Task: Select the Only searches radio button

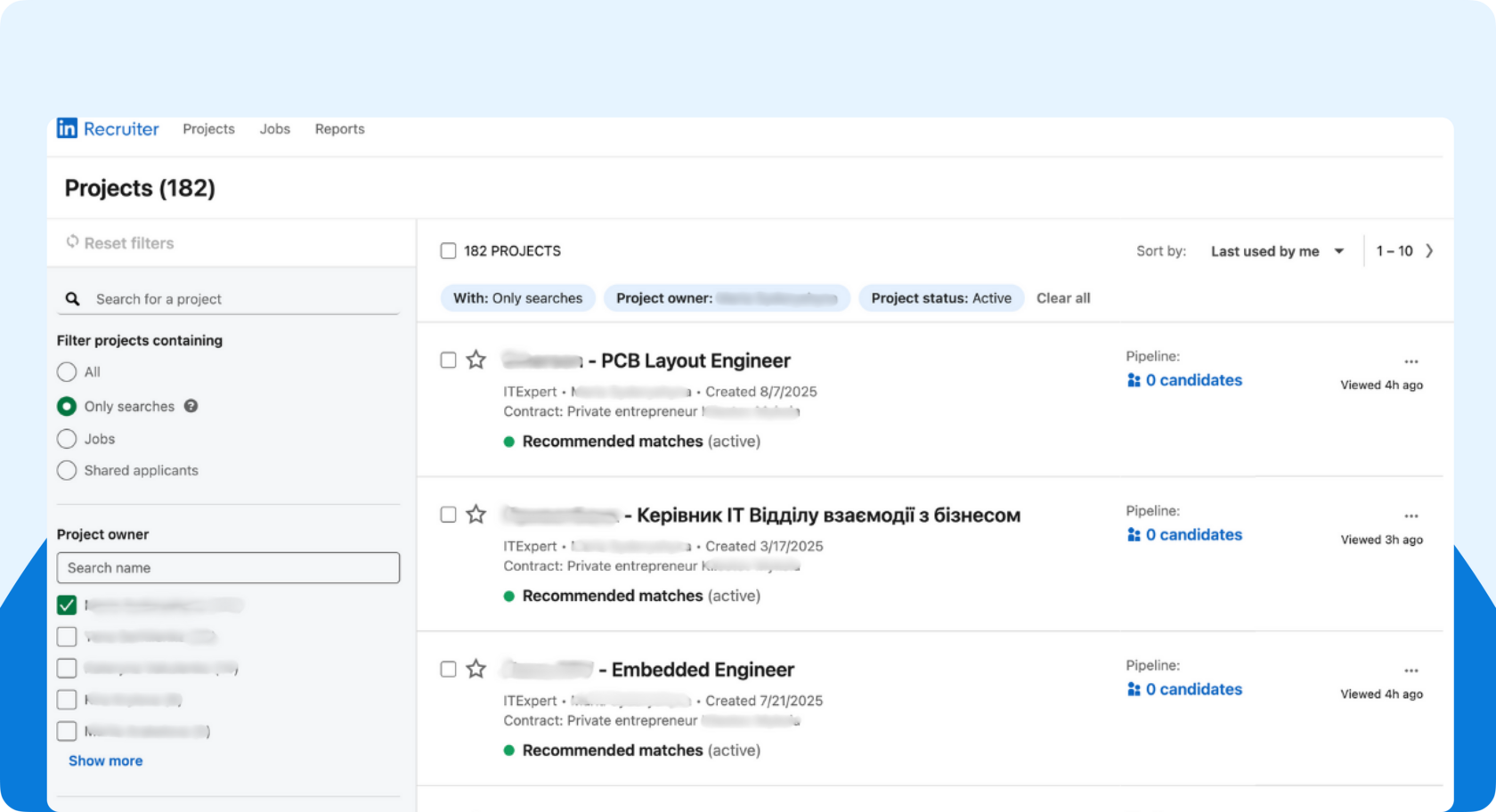Action: coord(67,406)
